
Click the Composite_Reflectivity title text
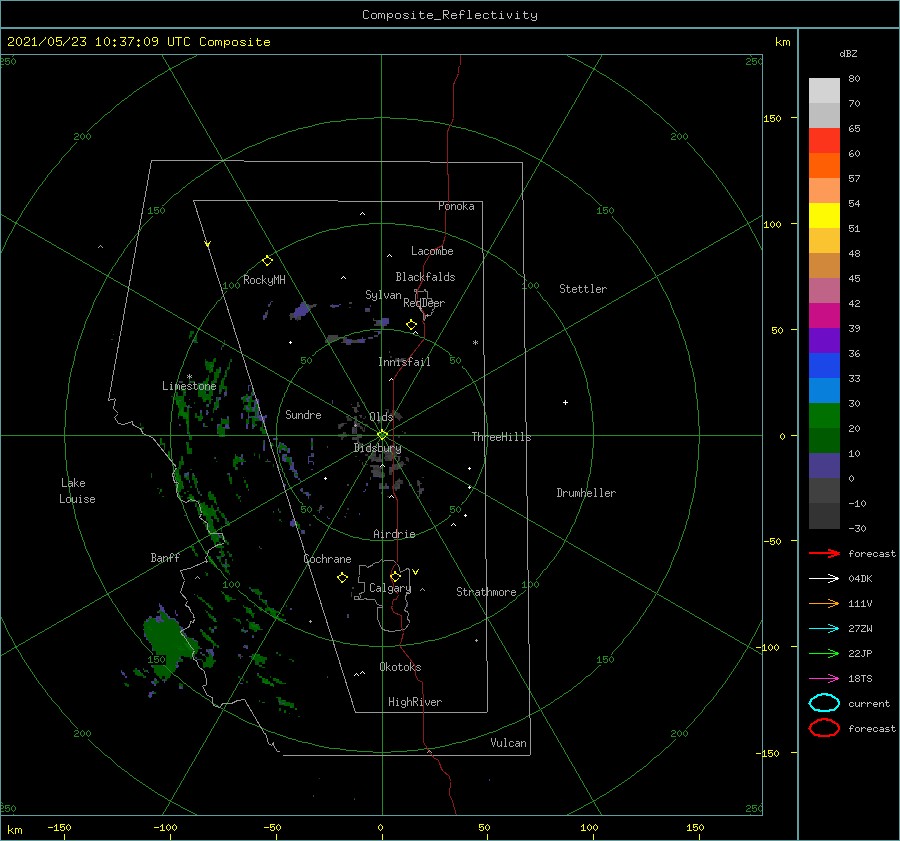pos(449,15)
